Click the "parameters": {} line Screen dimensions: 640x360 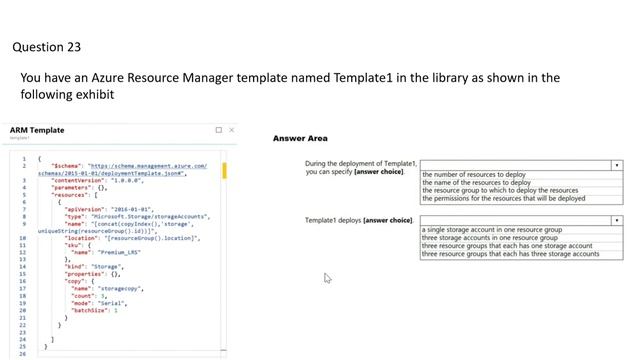click(x=79, y=188)
